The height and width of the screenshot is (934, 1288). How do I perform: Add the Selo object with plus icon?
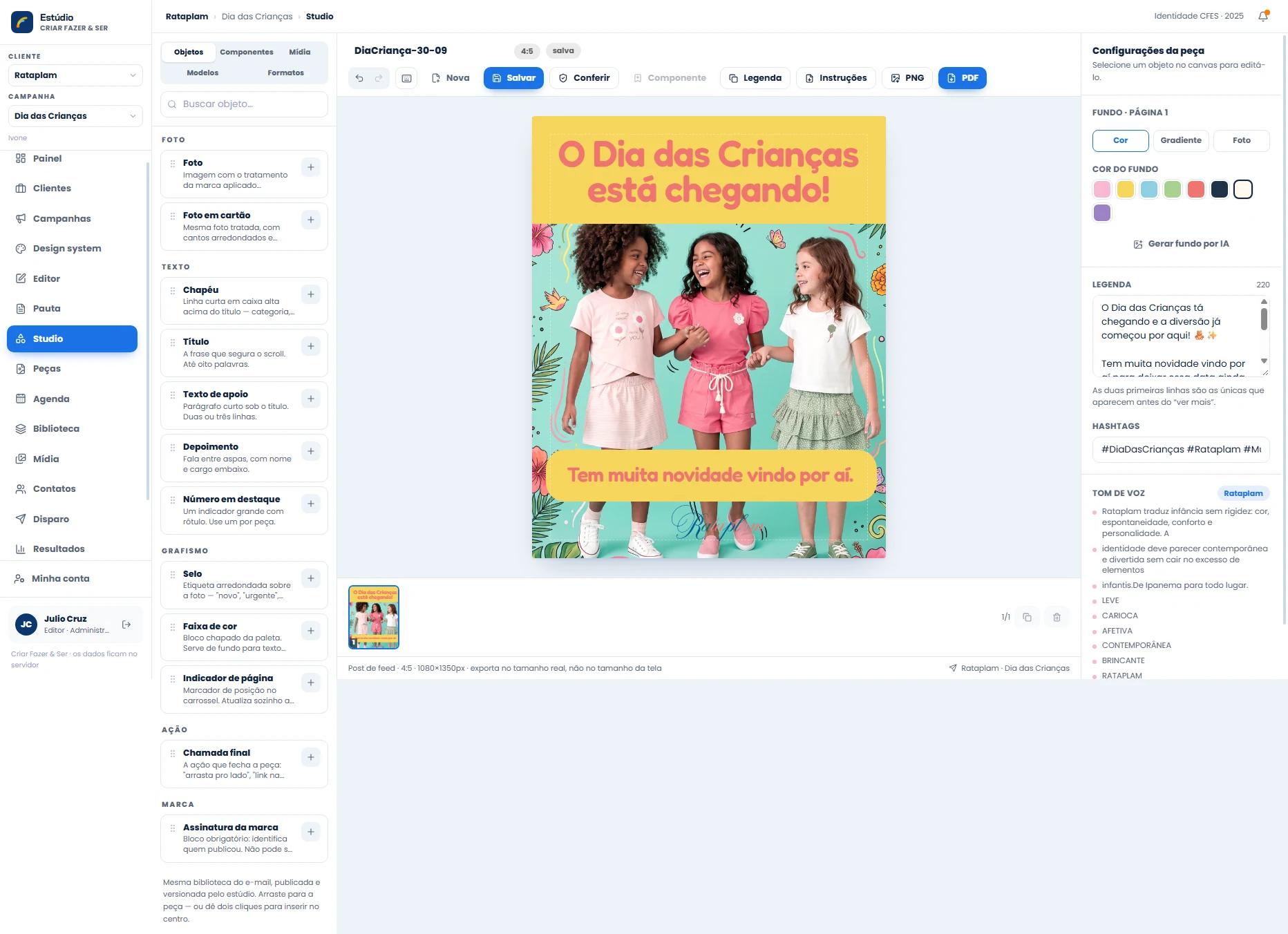click(x=311, y=578)
